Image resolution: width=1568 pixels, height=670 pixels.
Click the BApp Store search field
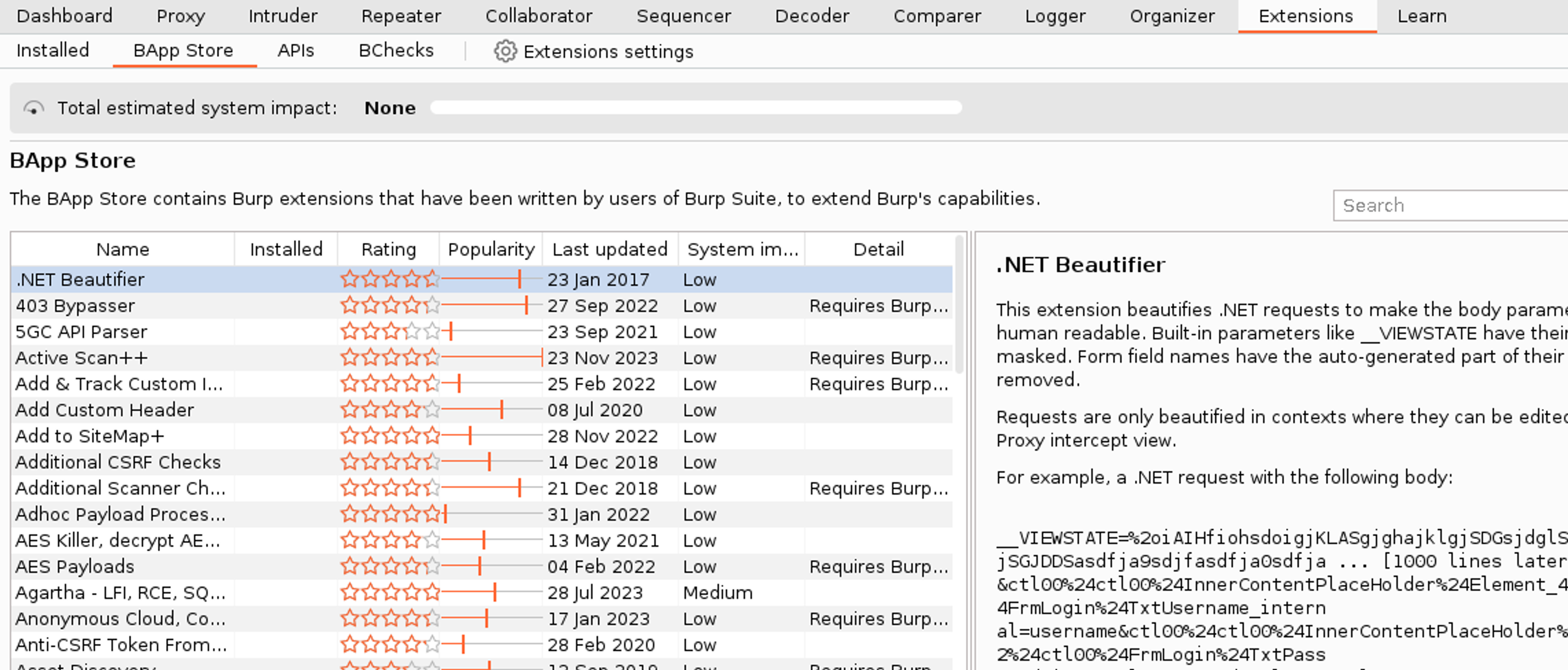tap(1449, 206)
